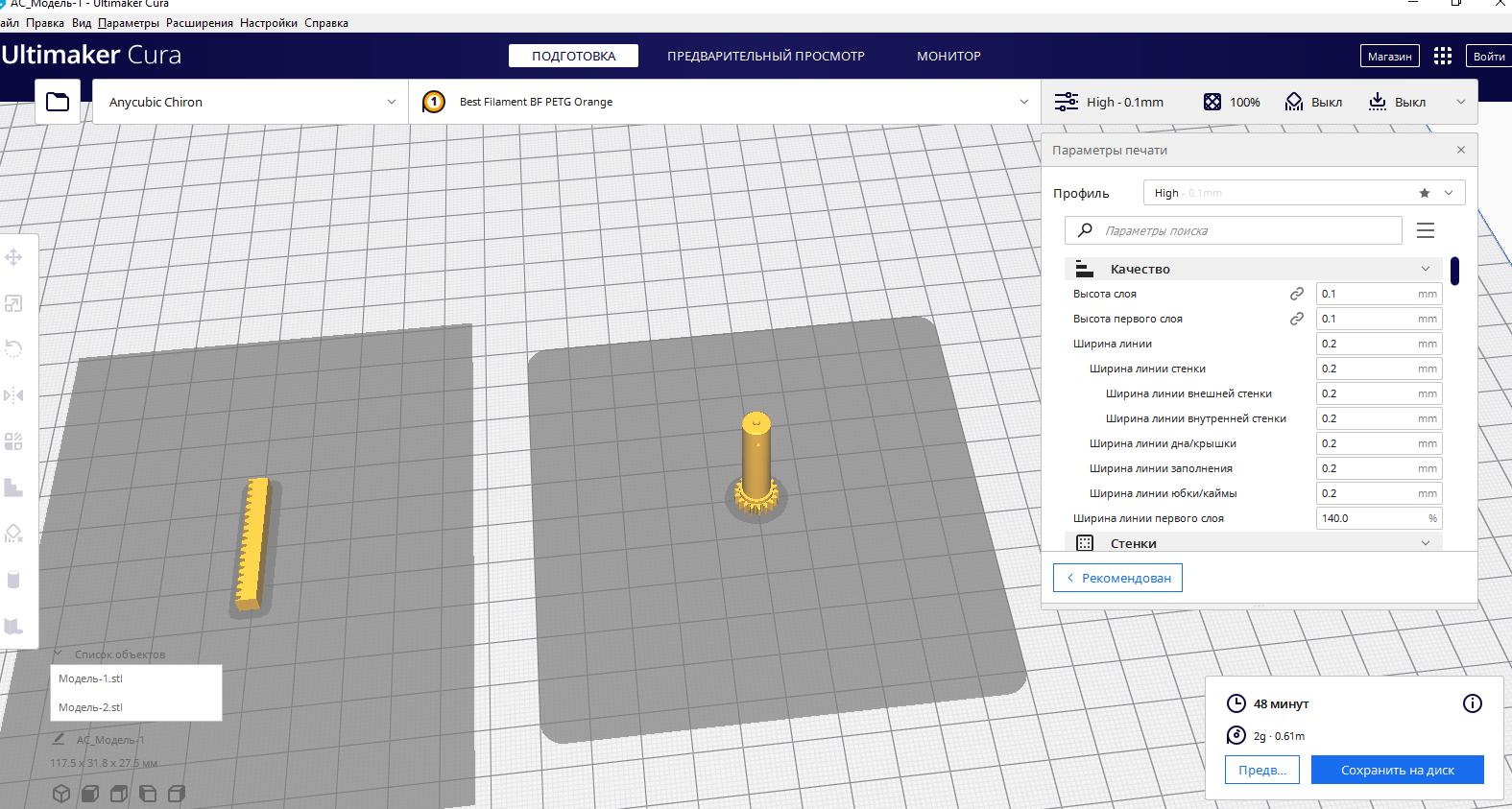The height and width of the screenshot is (809, 1512).
Task: Click the support icon in the settings bar
Action: pos(1294,102)
